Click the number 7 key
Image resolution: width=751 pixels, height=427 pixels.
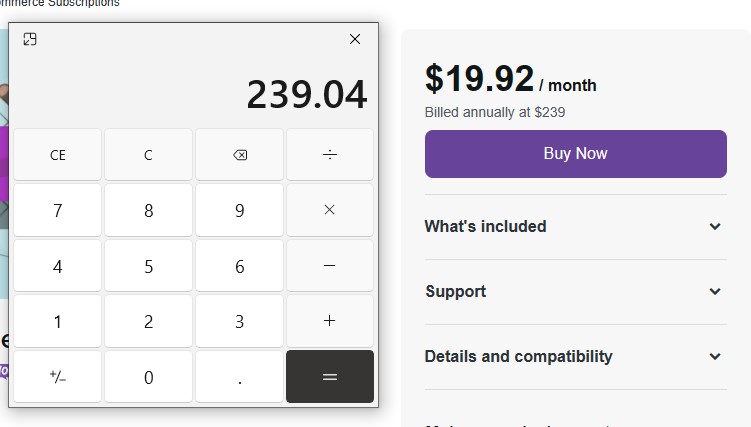pos(57,210)
